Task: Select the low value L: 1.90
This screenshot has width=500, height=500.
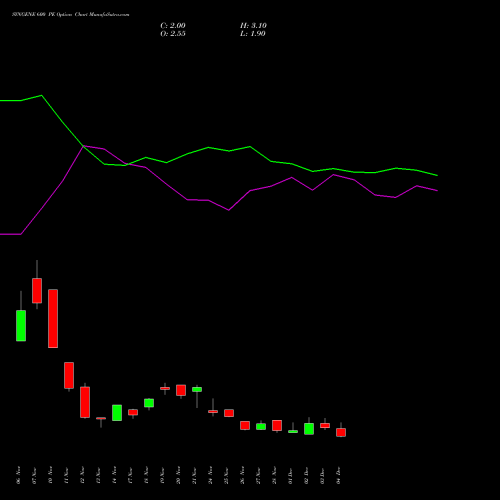Action: (x=253, y=34)
